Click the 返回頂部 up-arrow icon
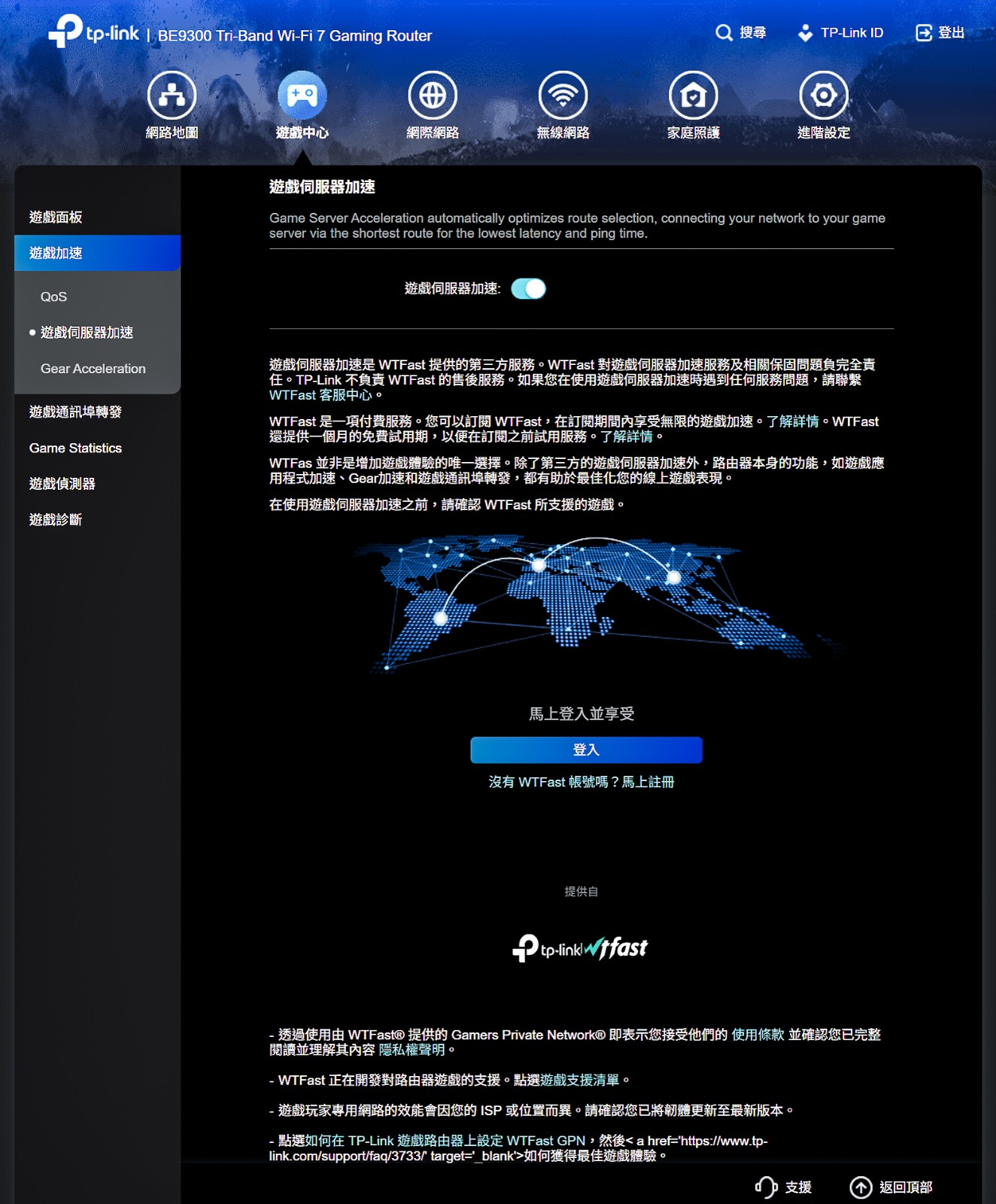996x1204 pixels. pos(861,1187)
